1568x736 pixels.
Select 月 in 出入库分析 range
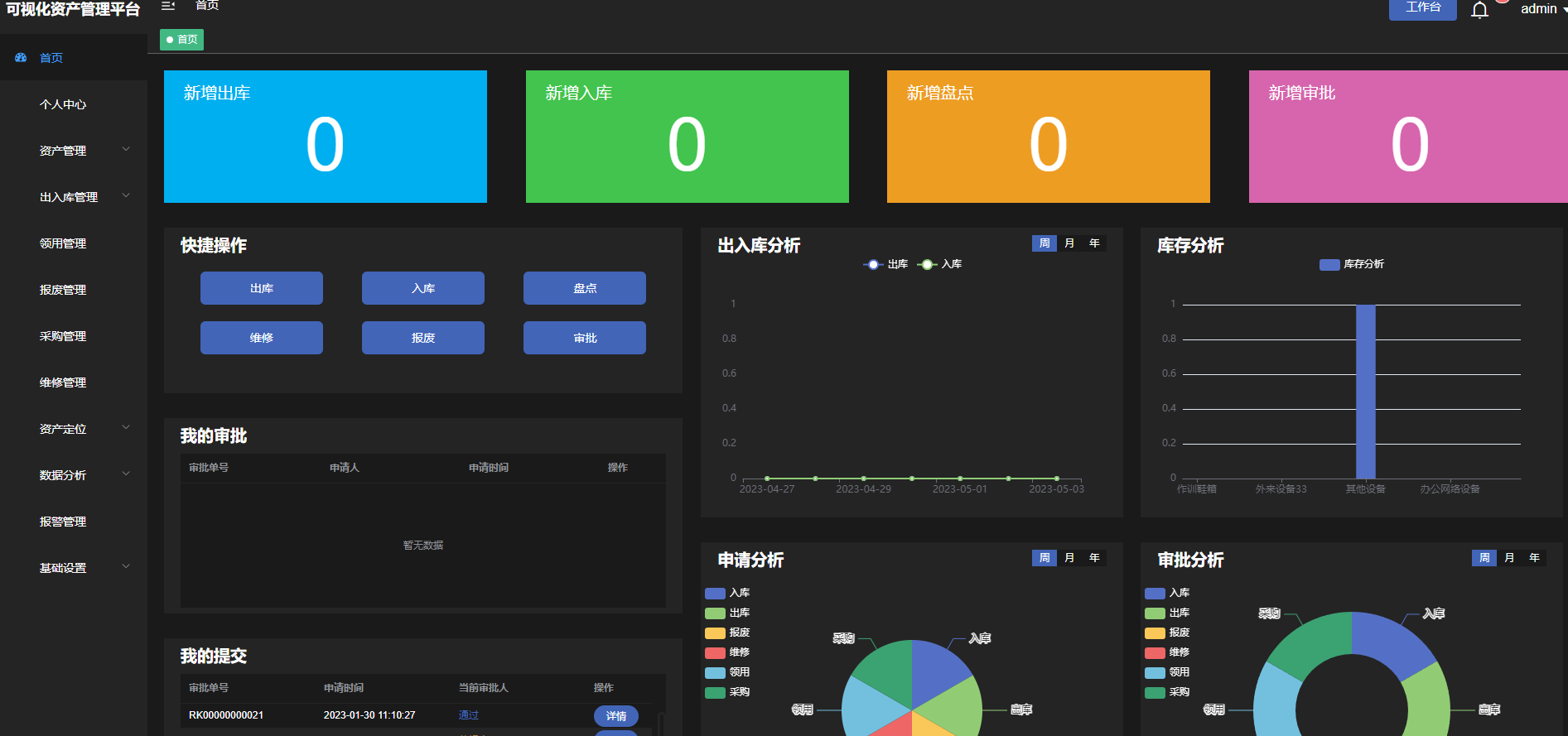tap(1069, 243)
